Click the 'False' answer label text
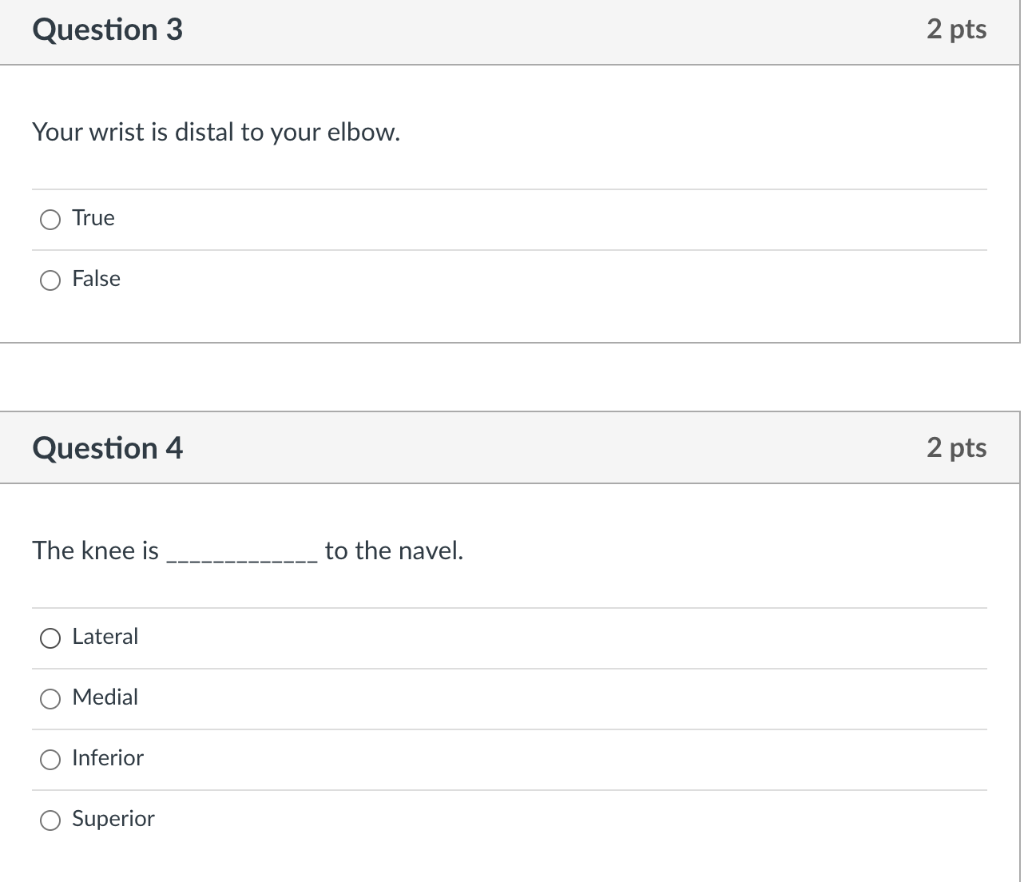The height and width of the screenshot is (882, 1024). coord(96,279)
